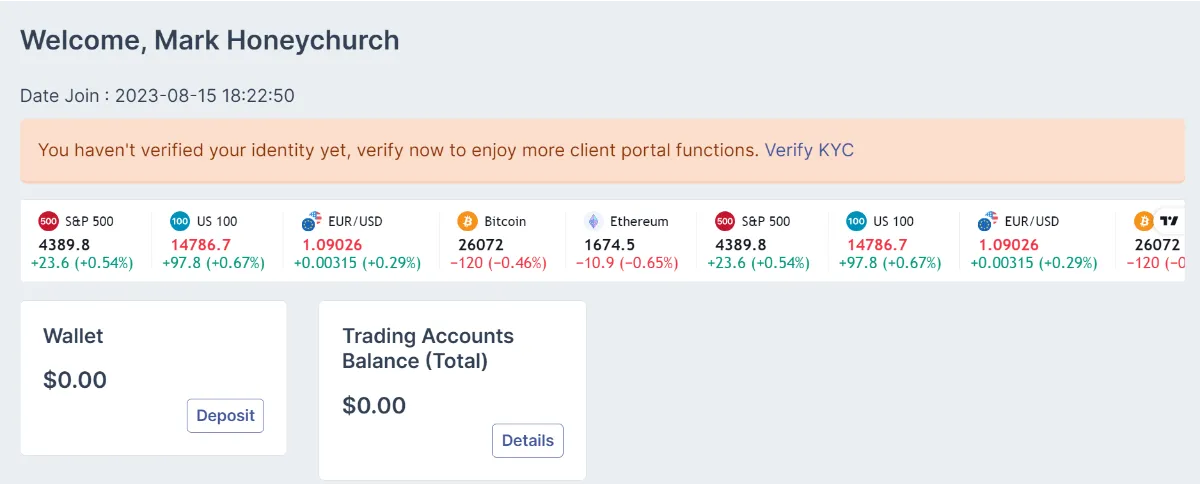Click the Bitcoin orange coin icon
The height and width of the screenshot is (484, 1200).
[x=467, y=221]
